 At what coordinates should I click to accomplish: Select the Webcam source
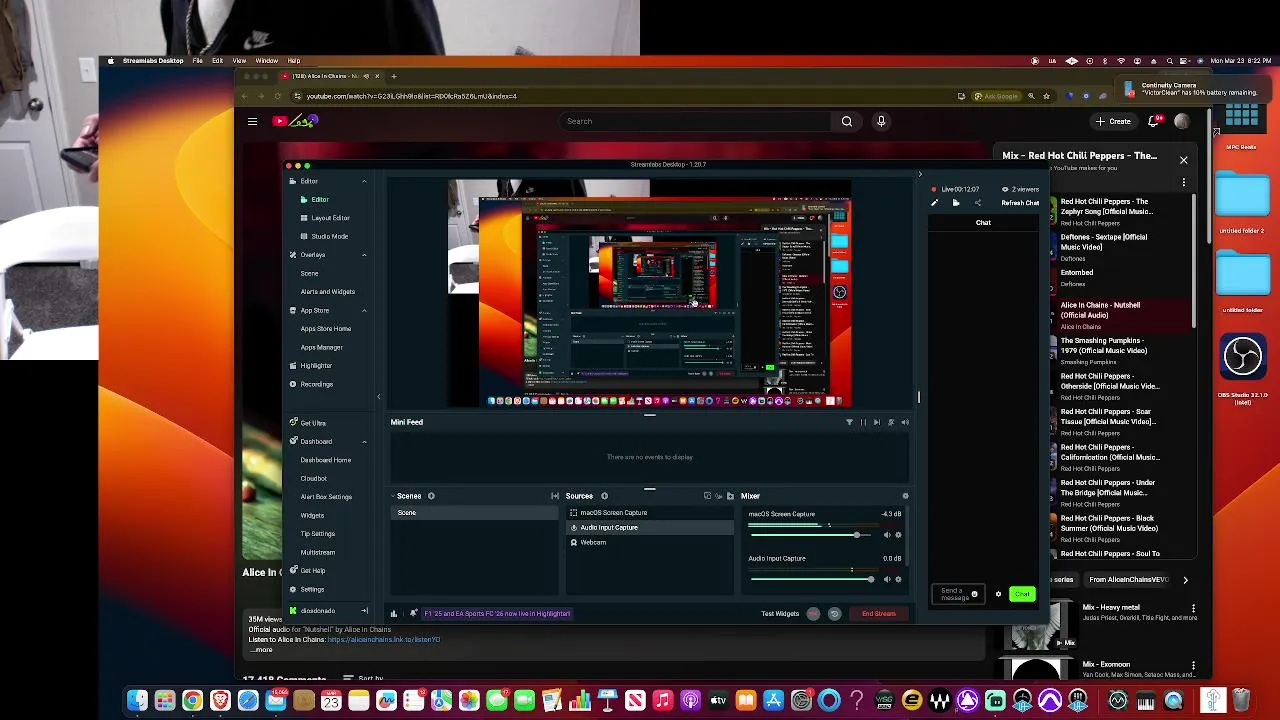pyautogui.click(x=649, y=542)
